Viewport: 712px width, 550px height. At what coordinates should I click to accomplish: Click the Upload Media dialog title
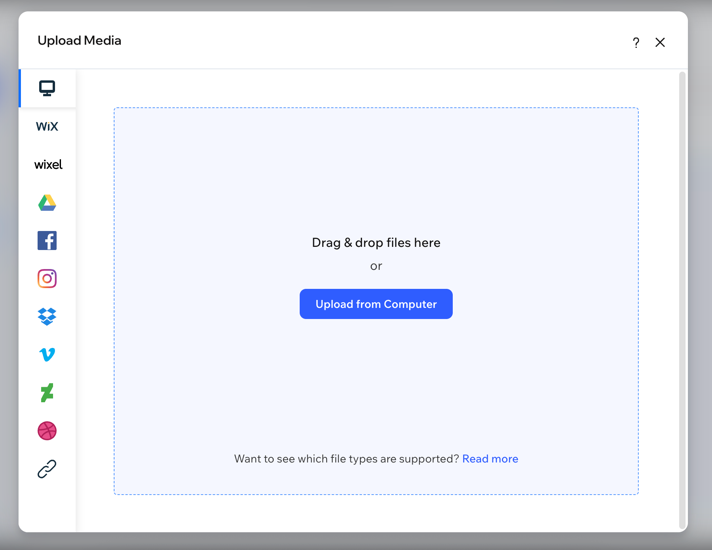[x=80, y=41]
